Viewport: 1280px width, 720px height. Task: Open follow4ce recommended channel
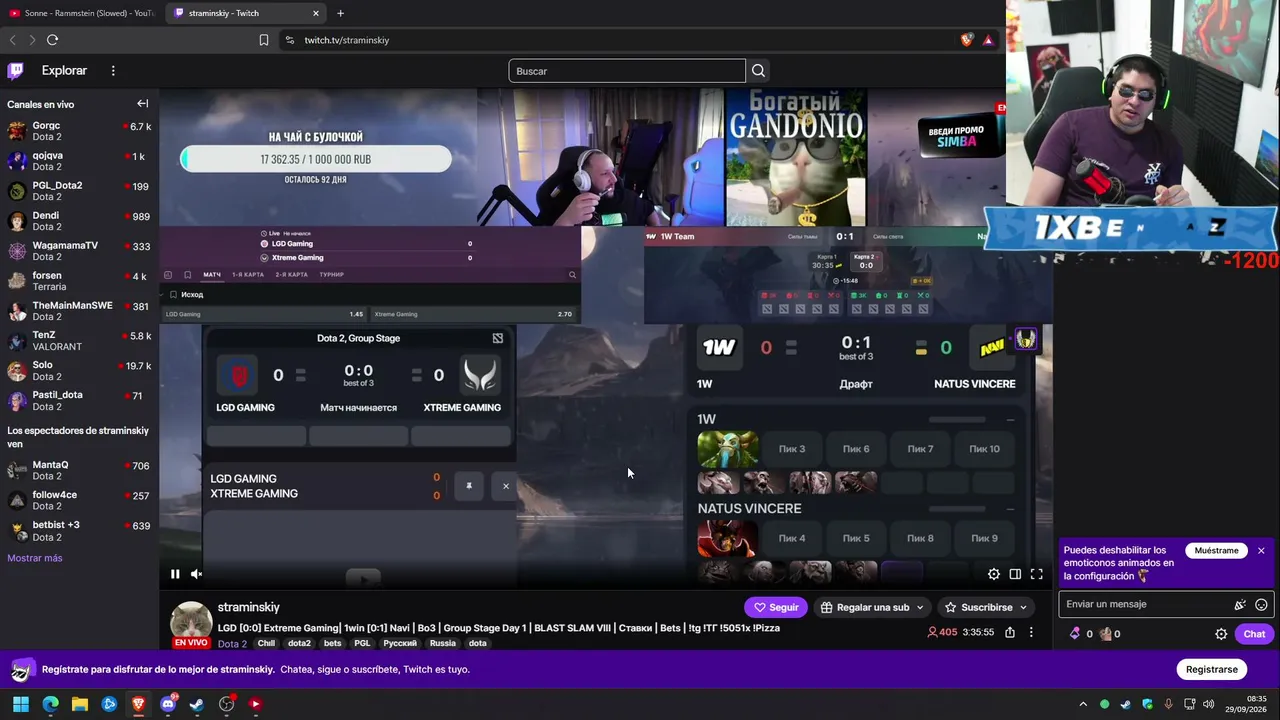(79, 500)
